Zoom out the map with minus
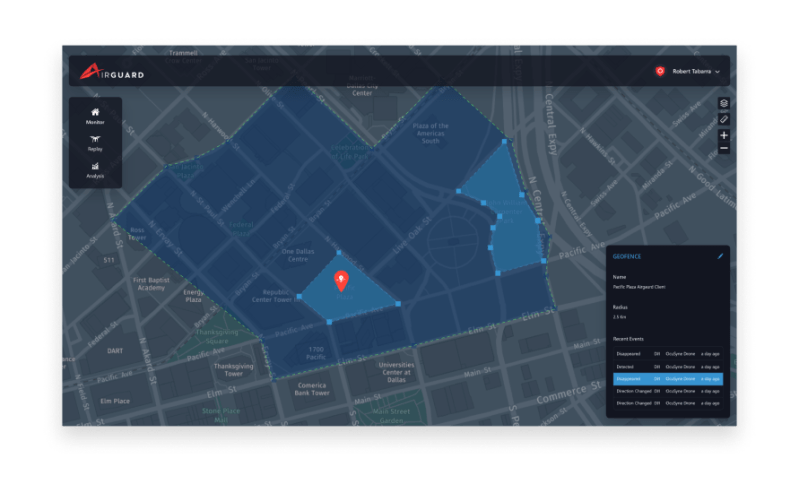Screen dimensions: 799x493 tap(724, 148)
